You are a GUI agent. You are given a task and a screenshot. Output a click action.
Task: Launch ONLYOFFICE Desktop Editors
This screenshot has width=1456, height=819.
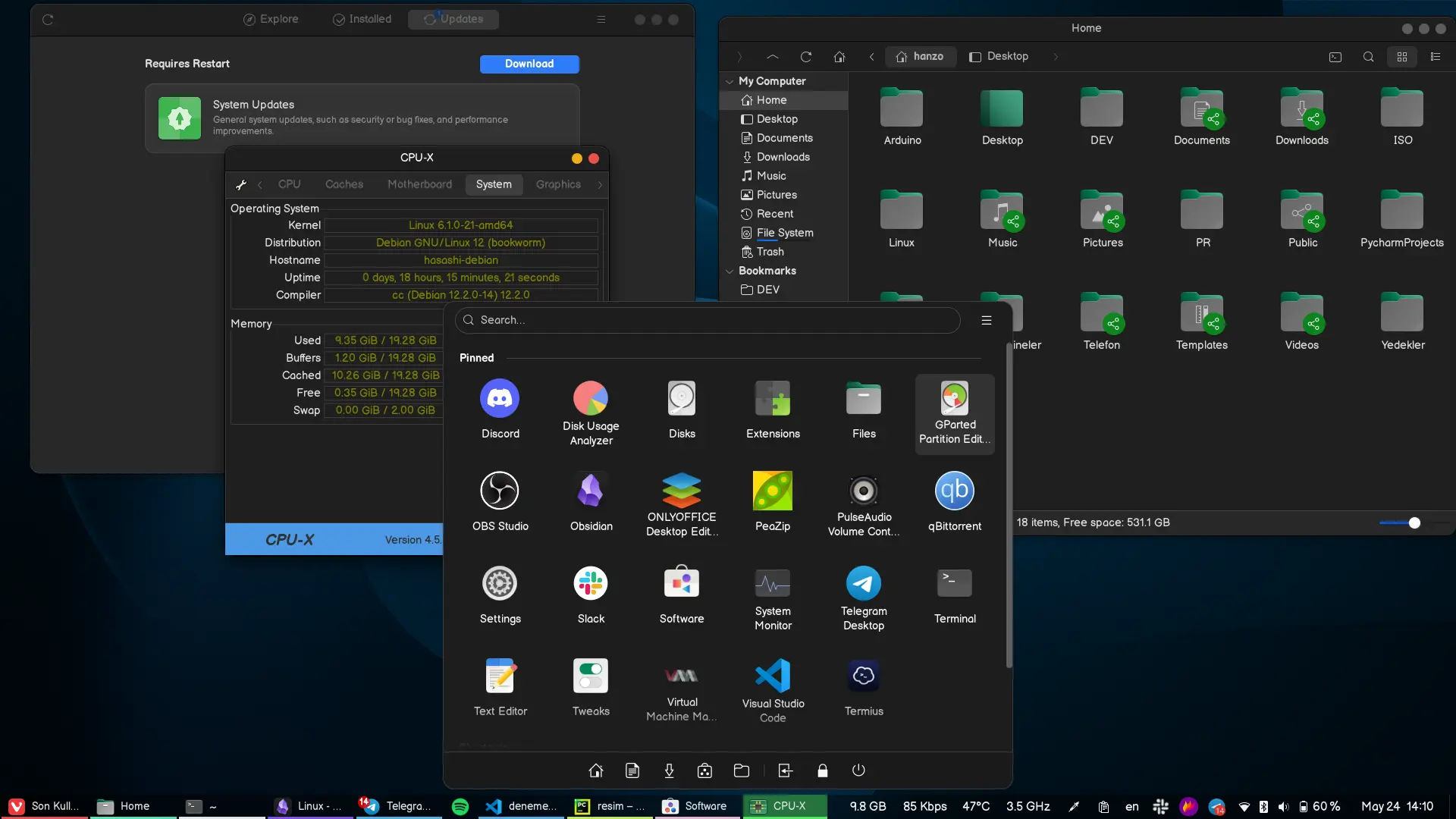pyautogui.click(x=682, y=504)
